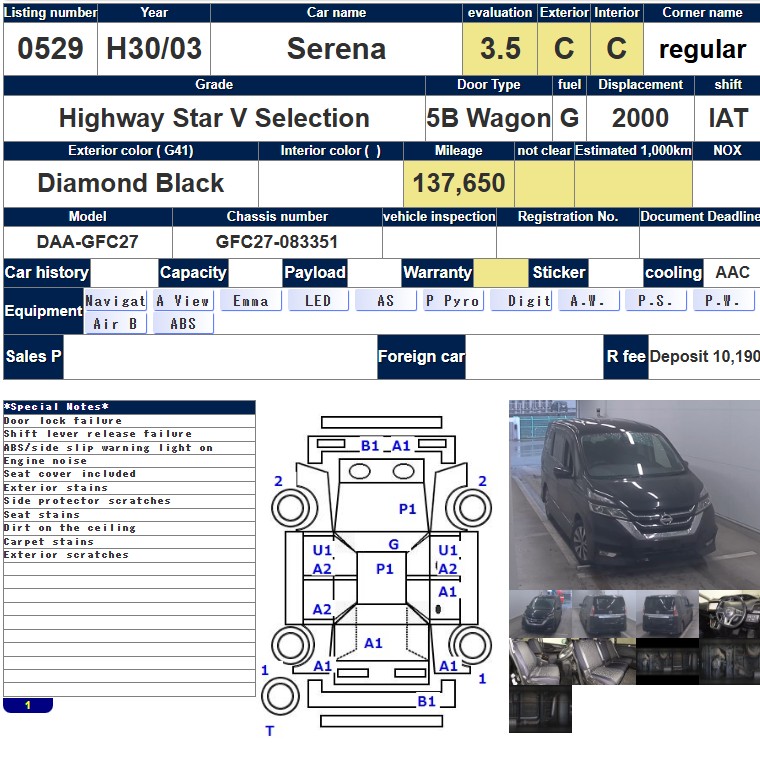Click the G mark on the windshield diagram
760x759 pixels.
[394, 544]
